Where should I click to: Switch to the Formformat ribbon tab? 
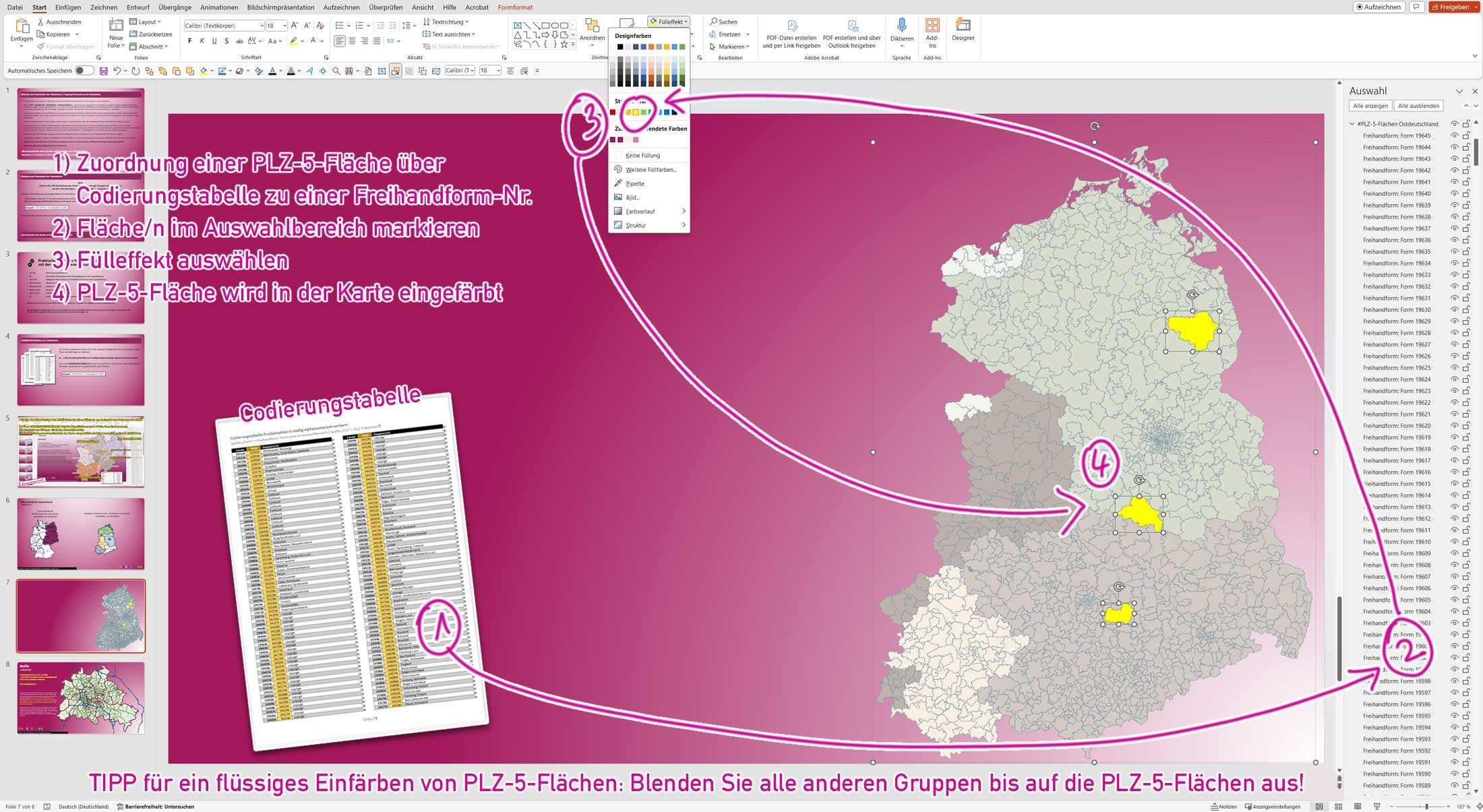(x=514, y=7)
